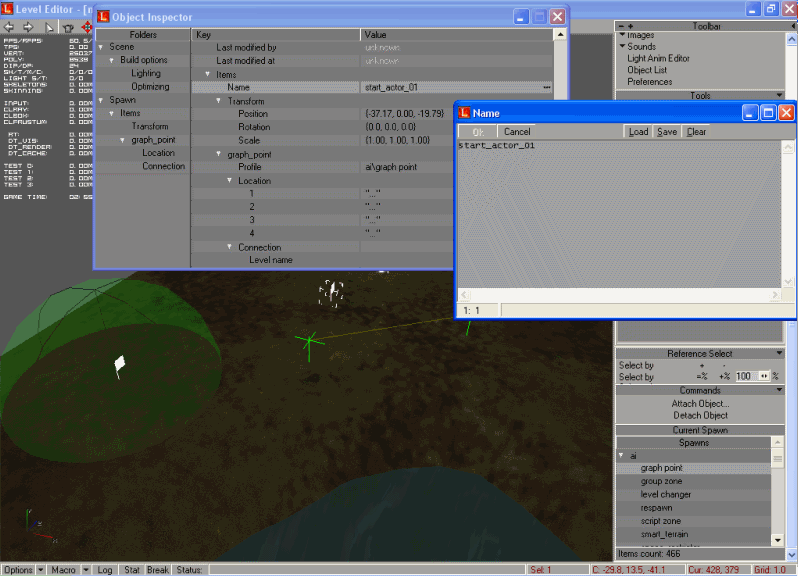Click the plus icon in Toolbar header
Screen dimensions: 798x576
tap(631, 26)
